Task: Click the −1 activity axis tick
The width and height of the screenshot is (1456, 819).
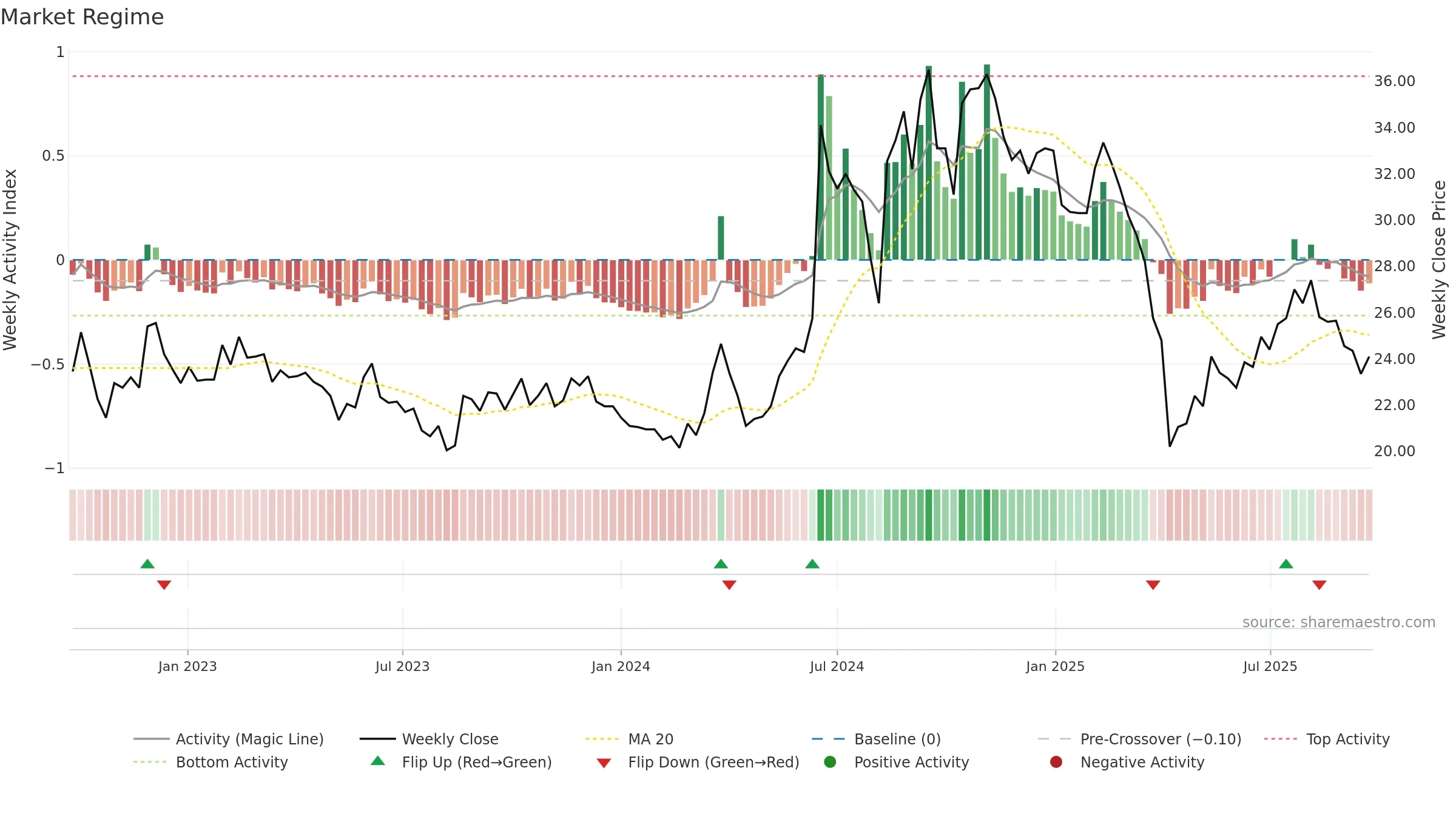Action: click(x=55, y=468)
